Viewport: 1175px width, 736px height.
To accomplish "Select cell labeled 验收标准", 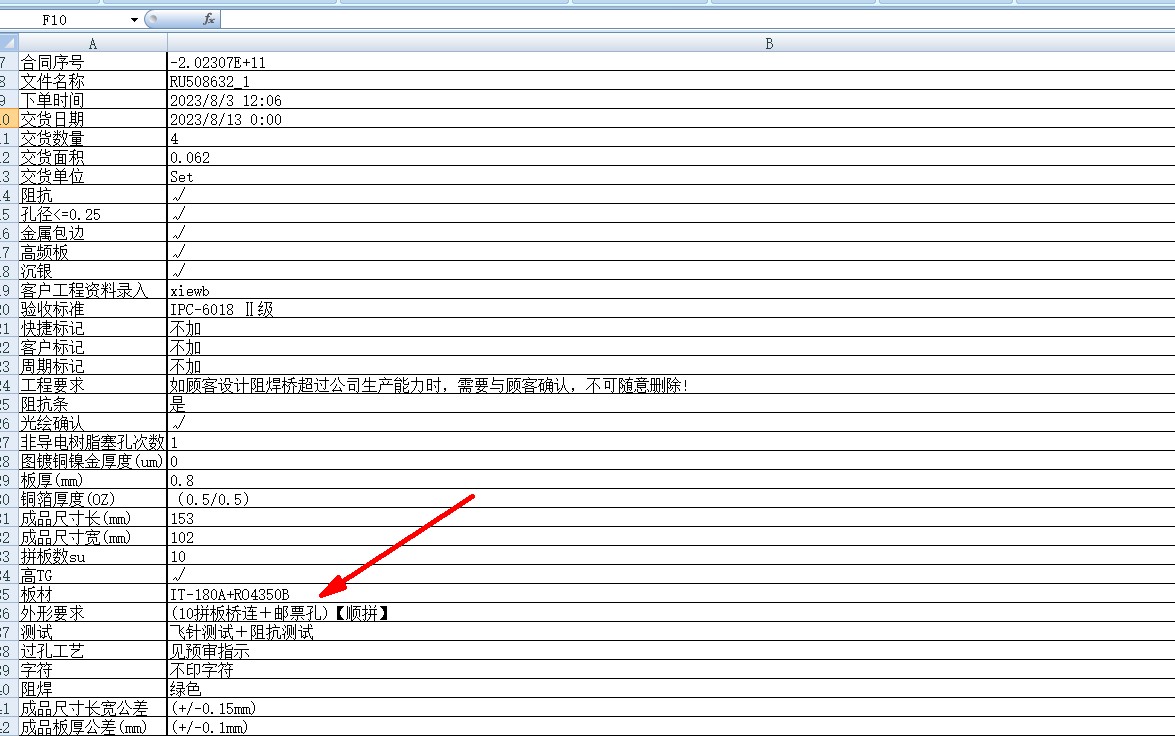I will point(93,309).
